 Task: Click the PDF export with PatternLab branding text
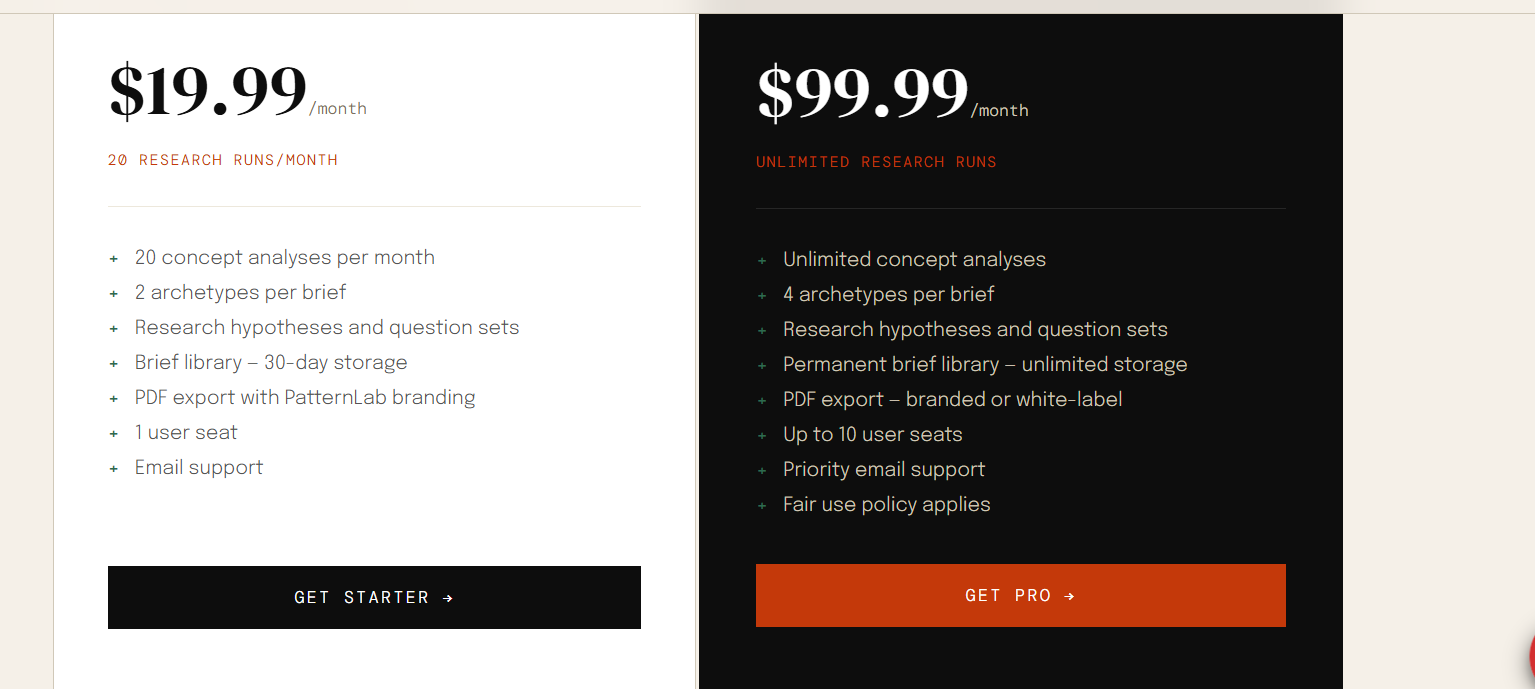coord(305,397)
